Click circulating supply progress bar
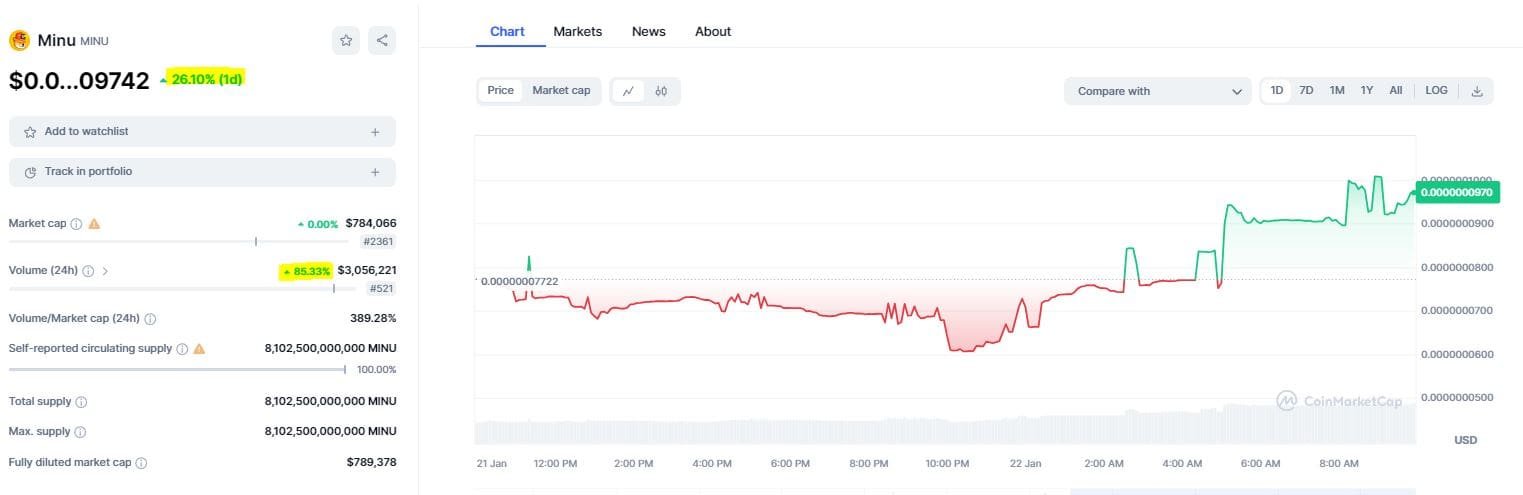This screenshot has height=495, width=1523. pyautogui.click(x=177, y=370)
